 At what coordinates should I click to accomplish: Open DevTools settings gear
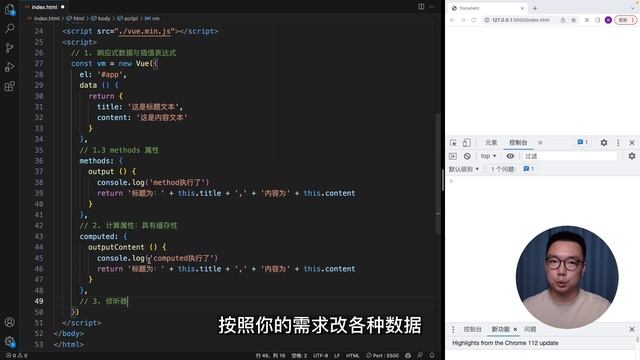pos(604,142)
